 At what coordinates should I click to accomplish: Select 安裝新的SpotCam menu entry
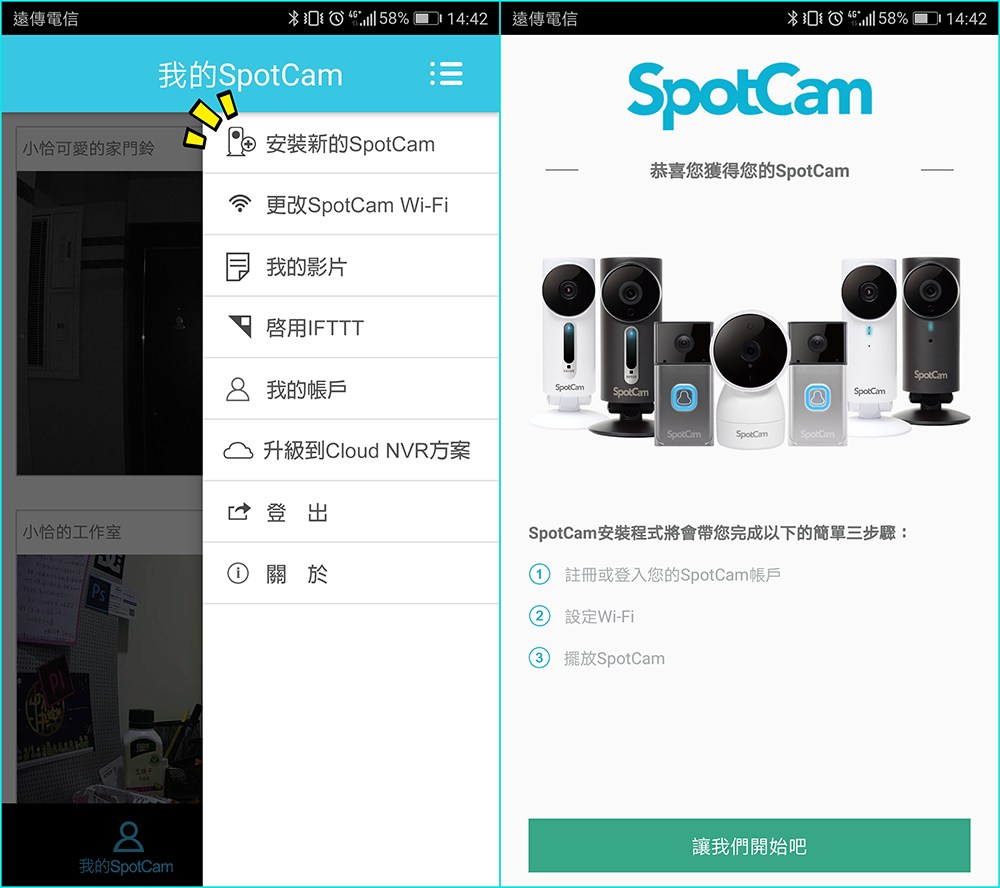pos(351,143)
